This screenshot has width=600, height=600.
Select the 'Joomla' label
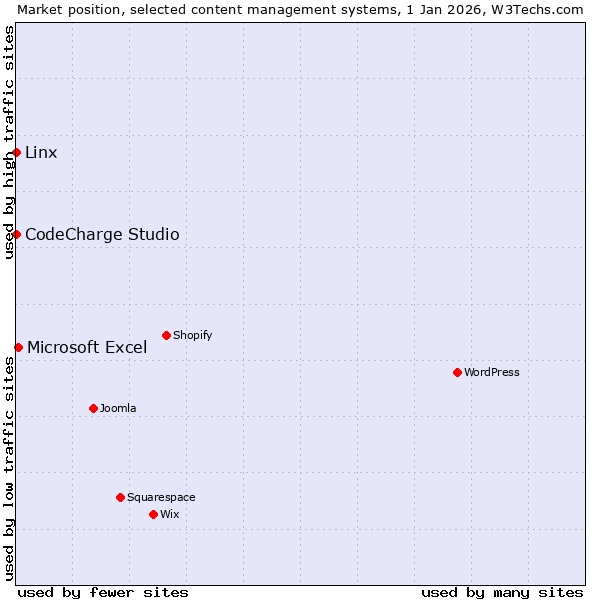(118, 408)
